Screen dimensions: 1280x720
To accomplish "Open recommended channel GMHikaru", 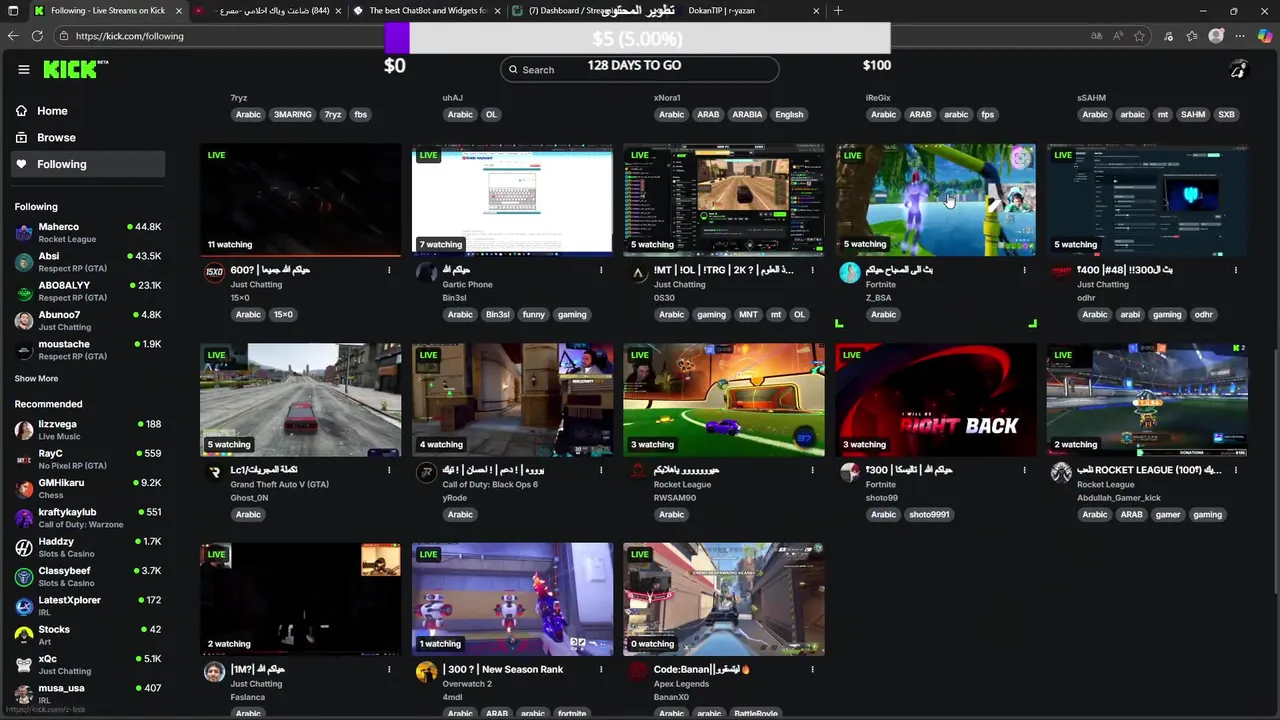I will pos(88,489).
